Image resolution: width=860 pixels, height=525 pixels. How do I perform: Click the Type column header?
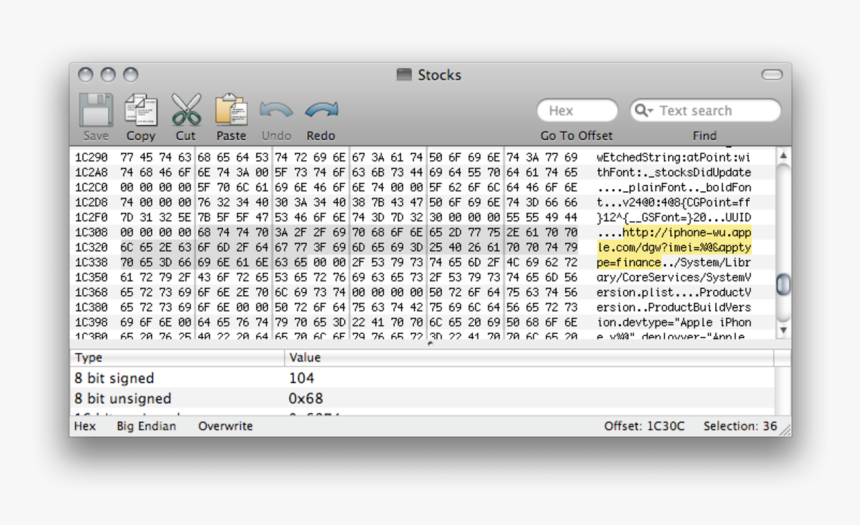coord(177,358)
